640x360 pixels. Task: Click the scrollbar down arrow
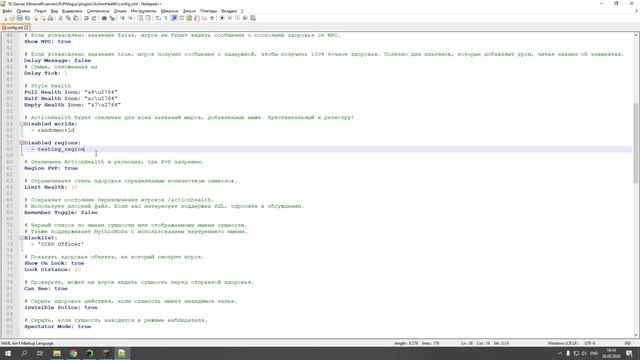click(x=636, y=335)
